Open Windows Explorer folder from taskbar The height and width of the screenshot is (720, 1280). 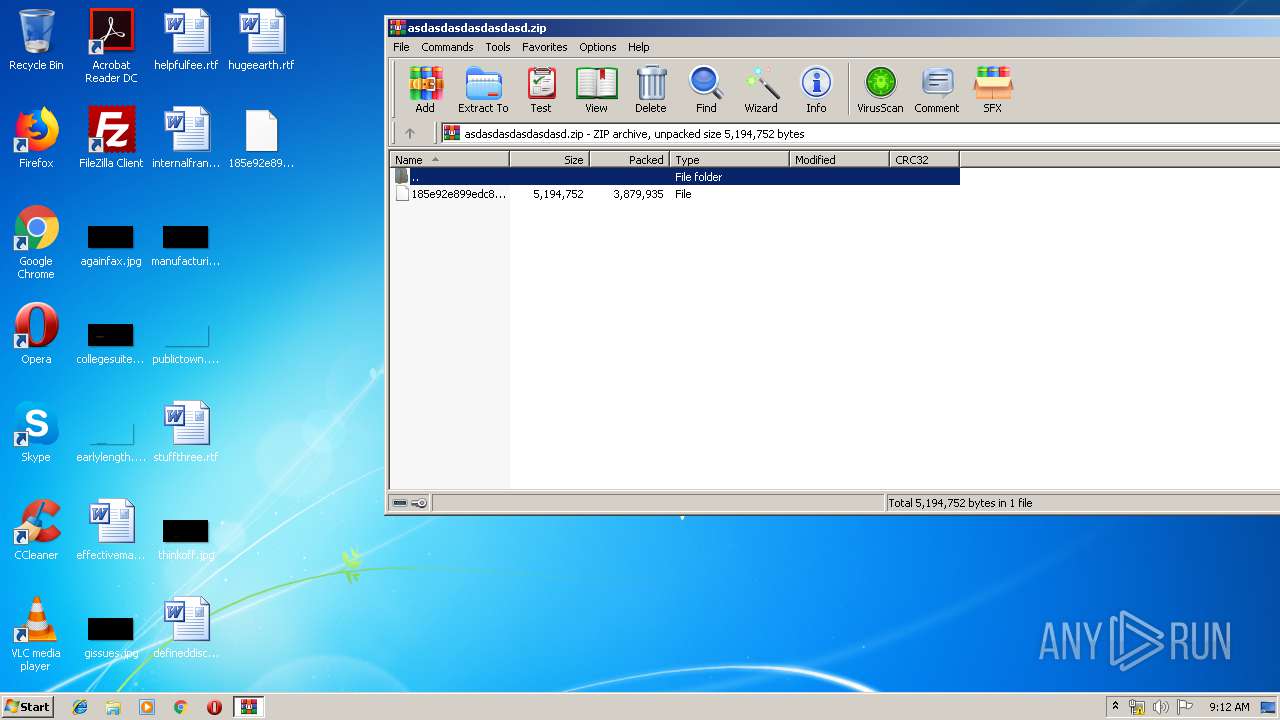tap(113, 707)
